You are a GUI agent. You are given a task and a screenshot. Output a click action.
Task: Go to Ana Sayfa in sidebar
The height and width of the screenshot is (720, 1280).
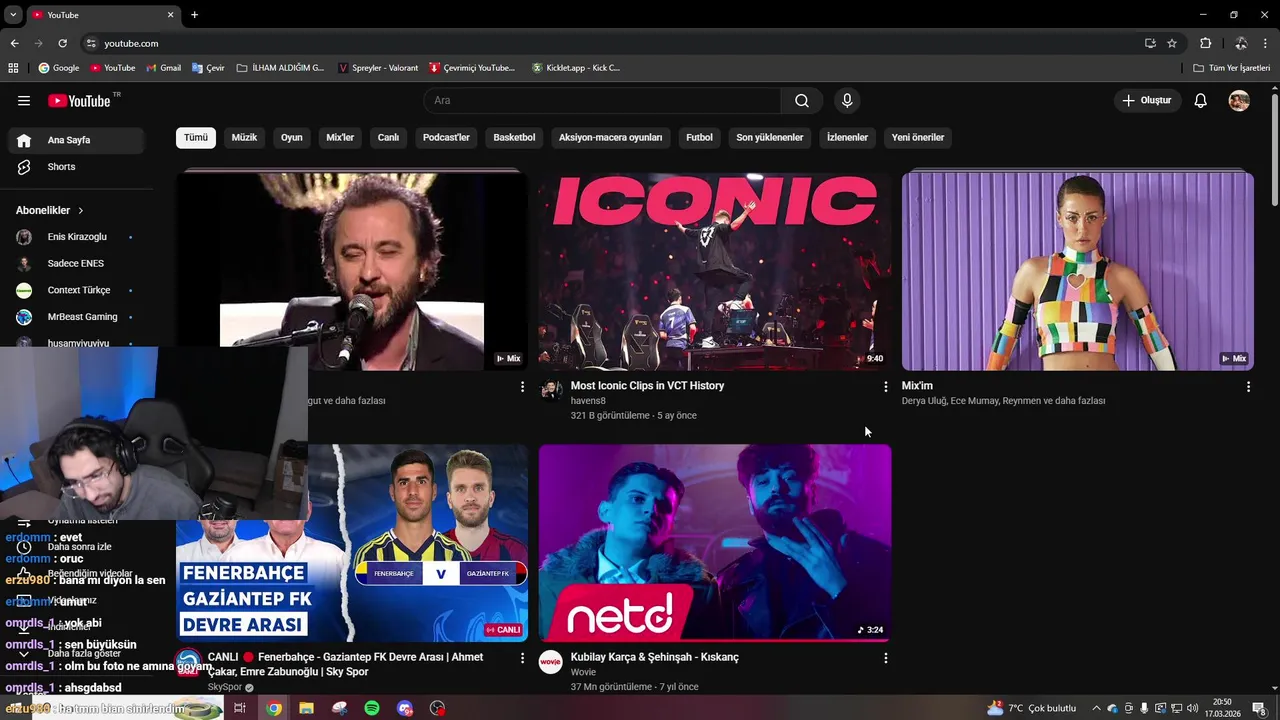[76, 140]
